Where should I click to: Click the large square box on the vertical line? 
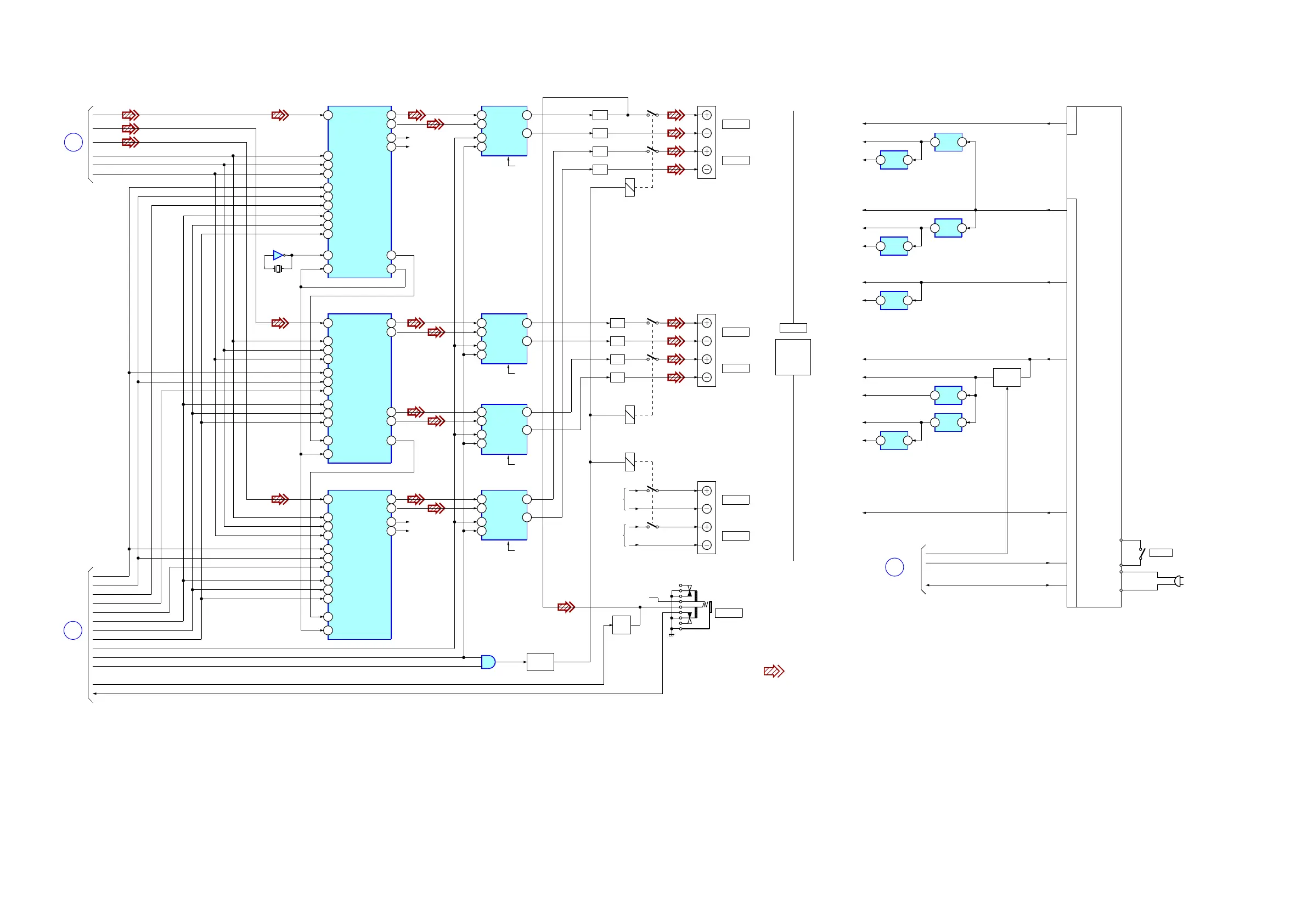point(792,357)
